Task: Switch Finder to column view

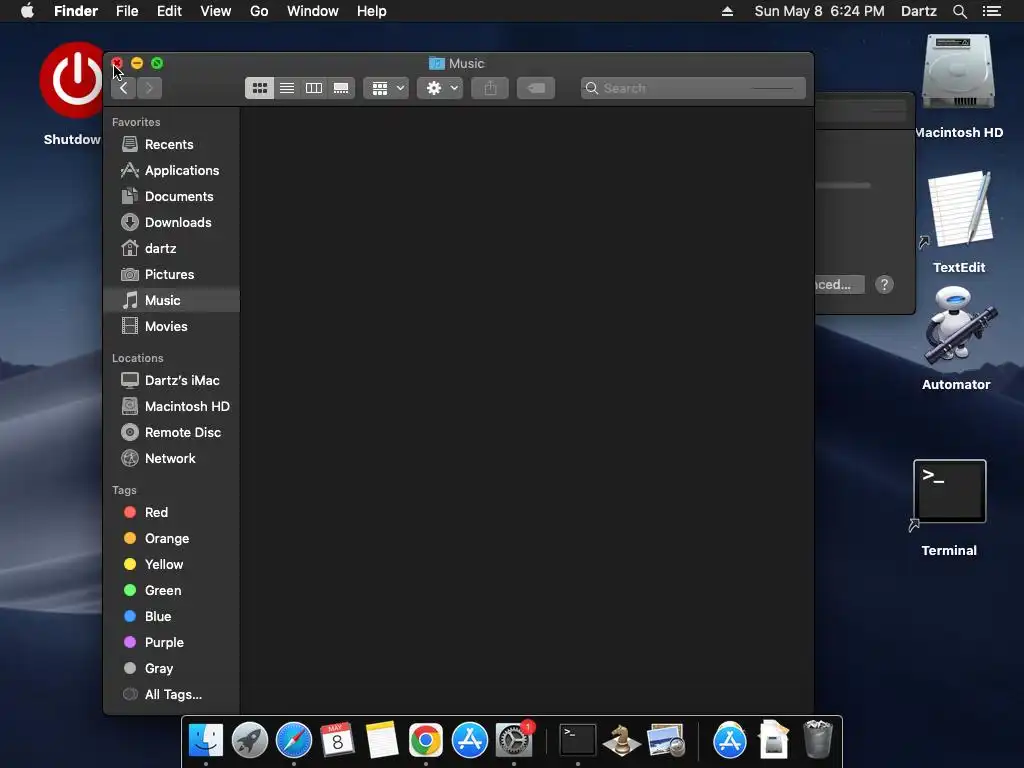Action: click(x=314, y=88)
